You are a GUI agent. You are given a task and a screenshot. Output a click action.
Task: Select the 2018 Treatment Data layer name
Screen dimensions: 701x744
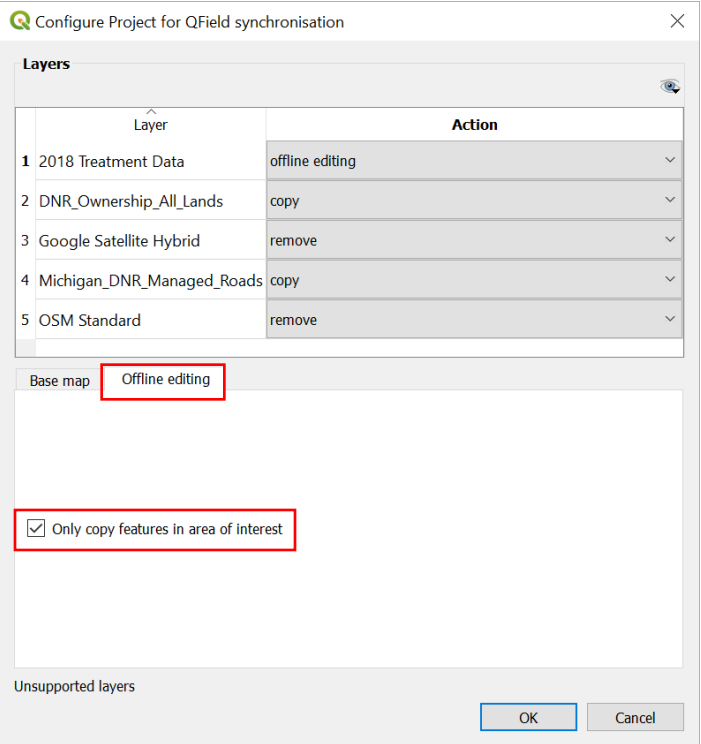point(111,161)
